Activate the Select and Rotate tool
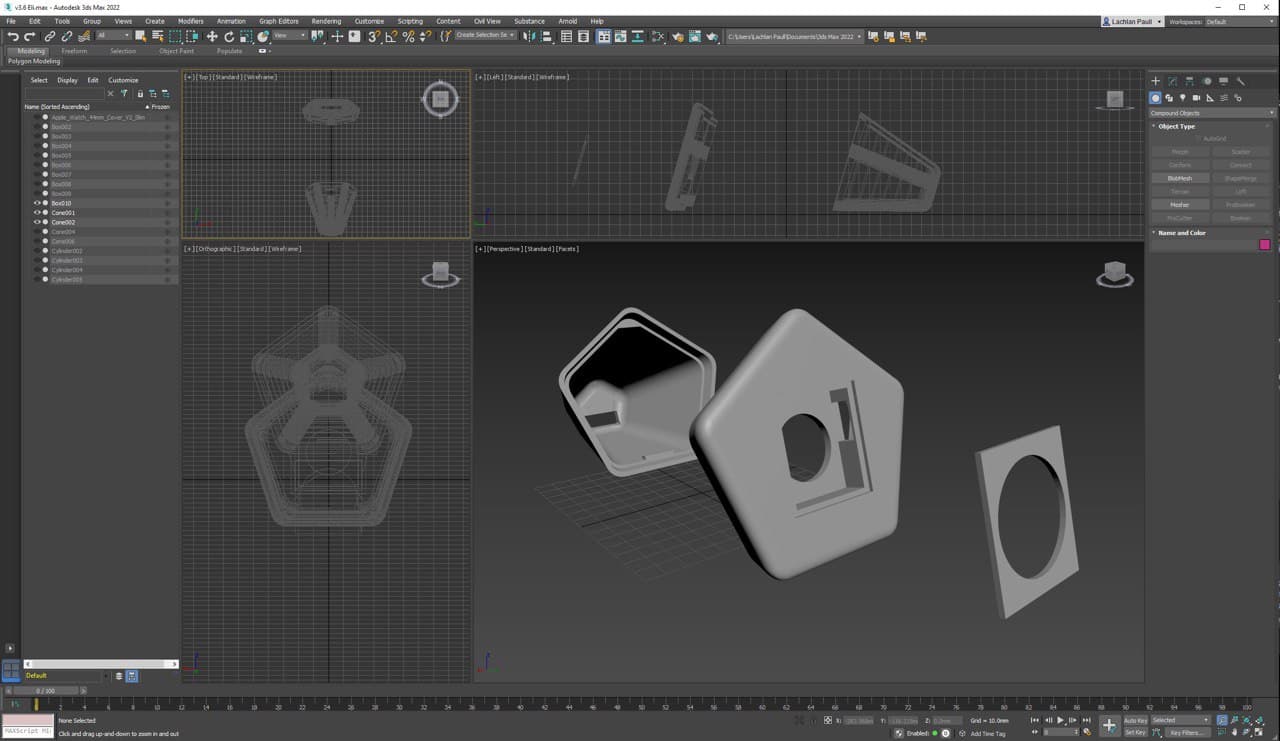This screenshot has height=741, width=1280. 230,36
